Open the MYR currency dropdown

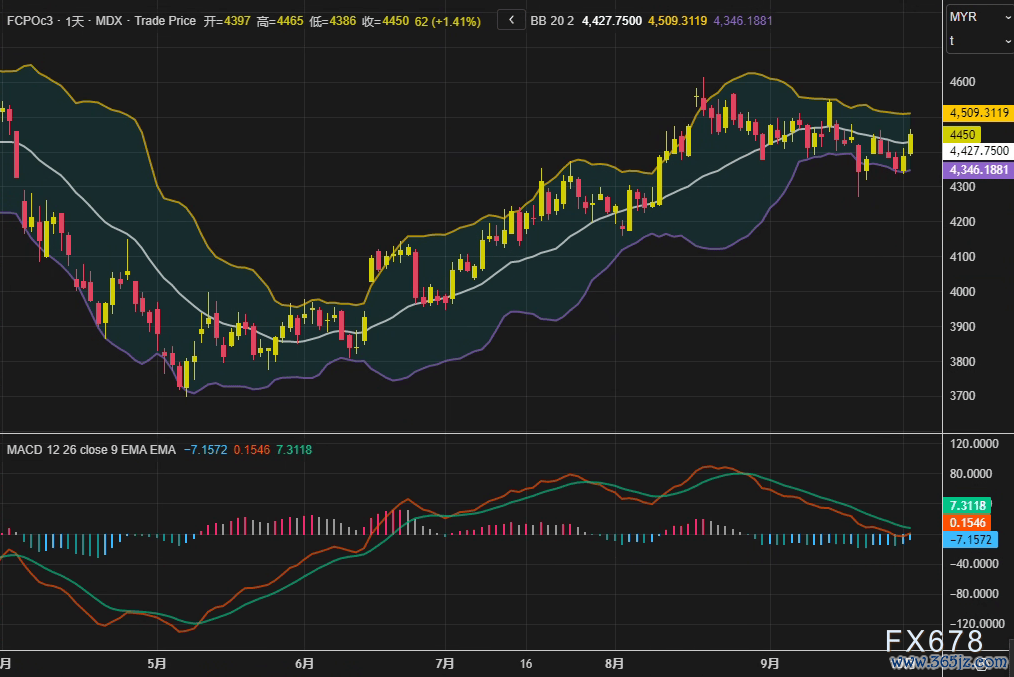click(x=979, y=17)
